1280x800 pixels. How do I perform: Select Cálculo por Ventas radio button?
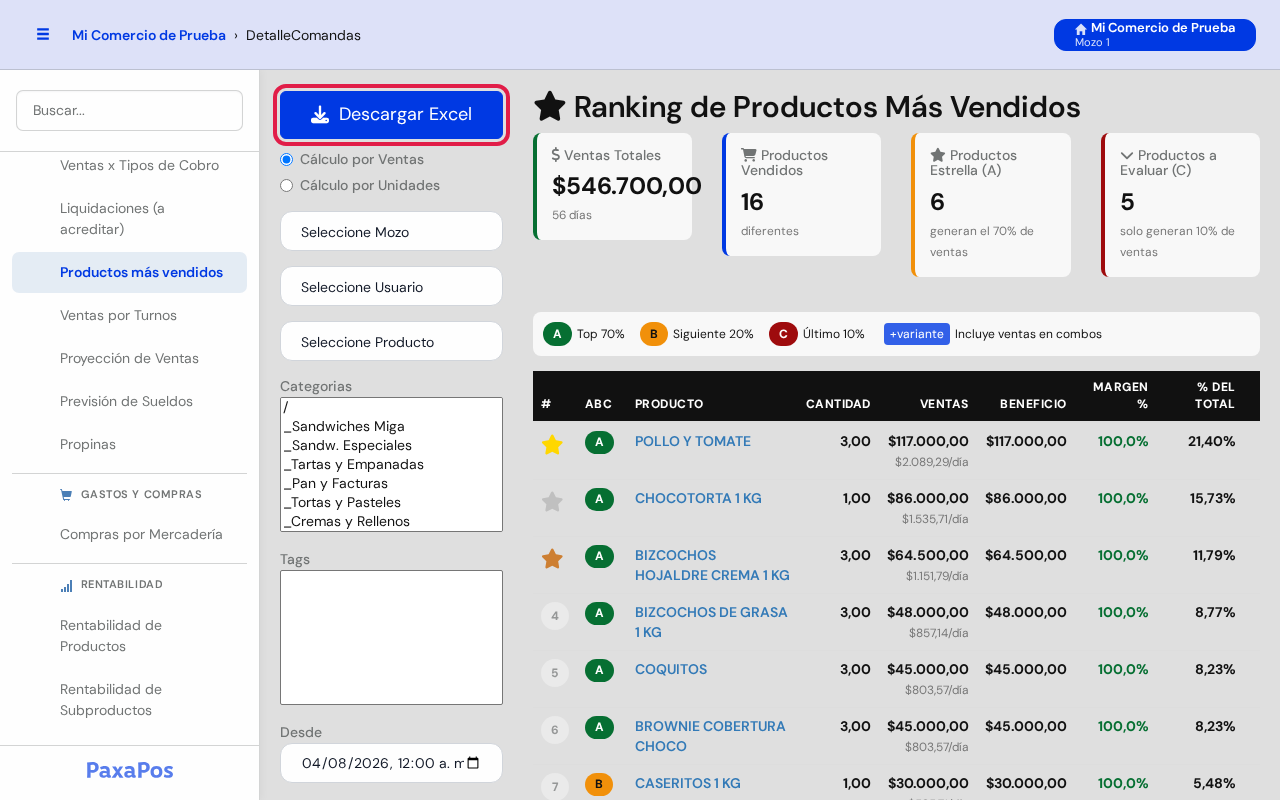tap(287, 159)
